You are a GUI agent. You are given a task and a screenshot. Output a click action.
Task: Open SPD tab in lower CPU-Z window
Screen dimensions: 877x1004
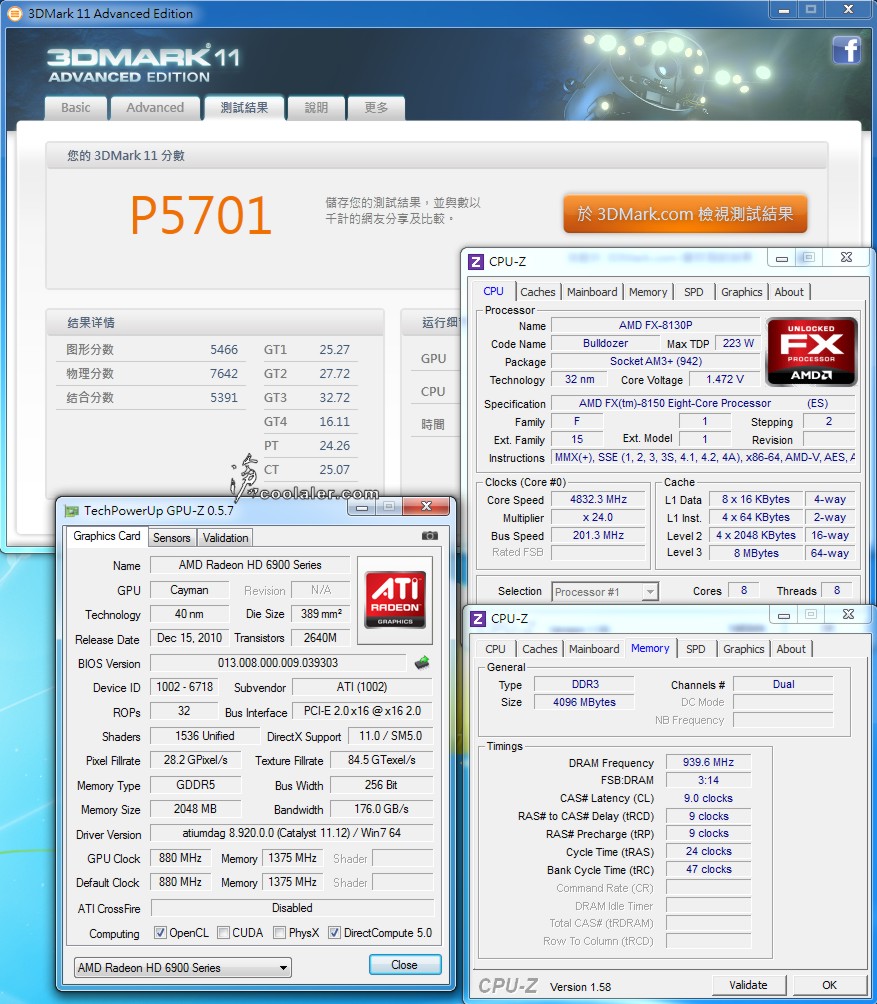pos(695,649)
